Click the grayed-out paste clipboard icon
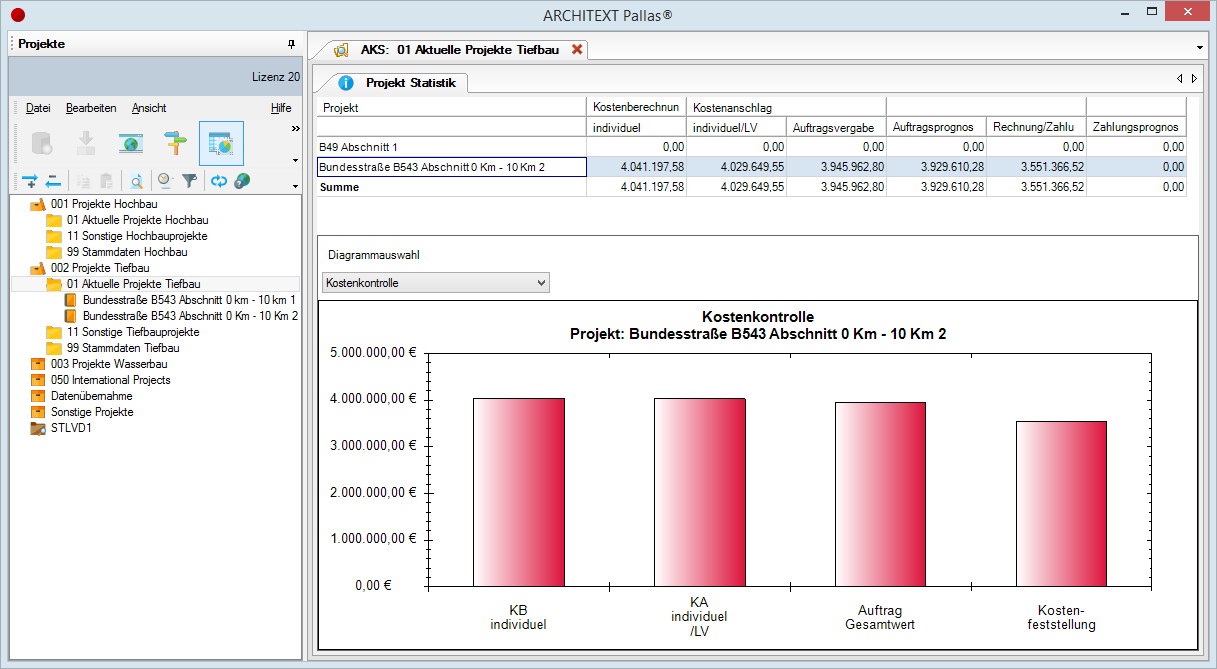Screen dimensions: 1217x669 pos(106,181)
